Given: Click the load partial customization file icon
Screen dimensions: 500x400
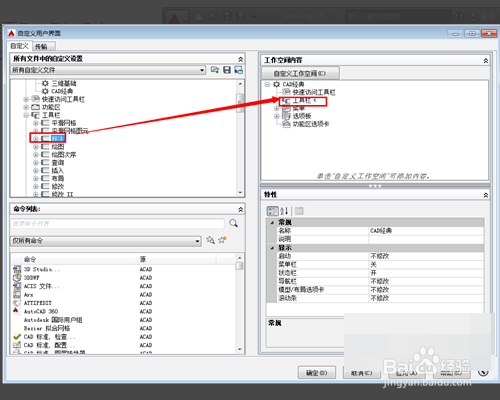Looking at the screenshot, I should coord(215,70).
